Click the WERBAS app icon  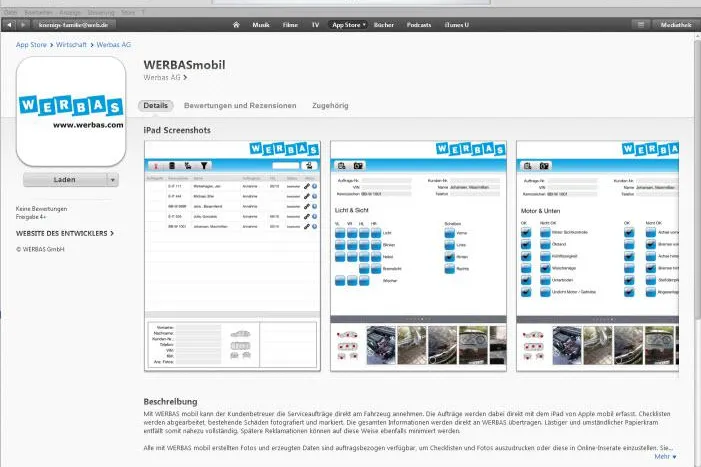(71, 111)
